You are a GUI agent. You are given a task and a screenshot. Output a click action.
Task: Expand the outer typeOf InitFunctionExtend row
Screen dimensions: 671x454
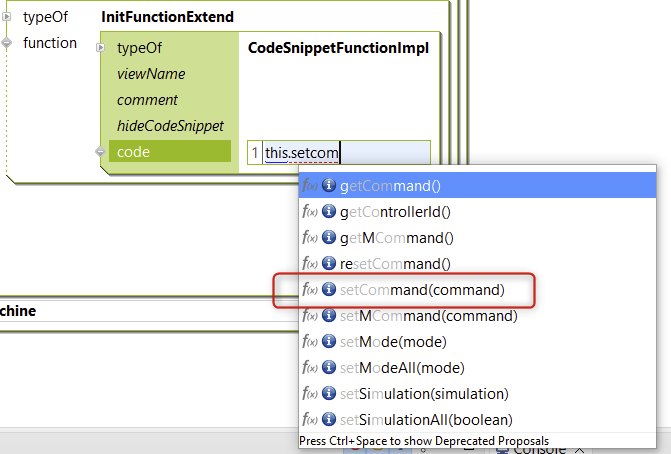pyautogui.click(x=8, y=17)
